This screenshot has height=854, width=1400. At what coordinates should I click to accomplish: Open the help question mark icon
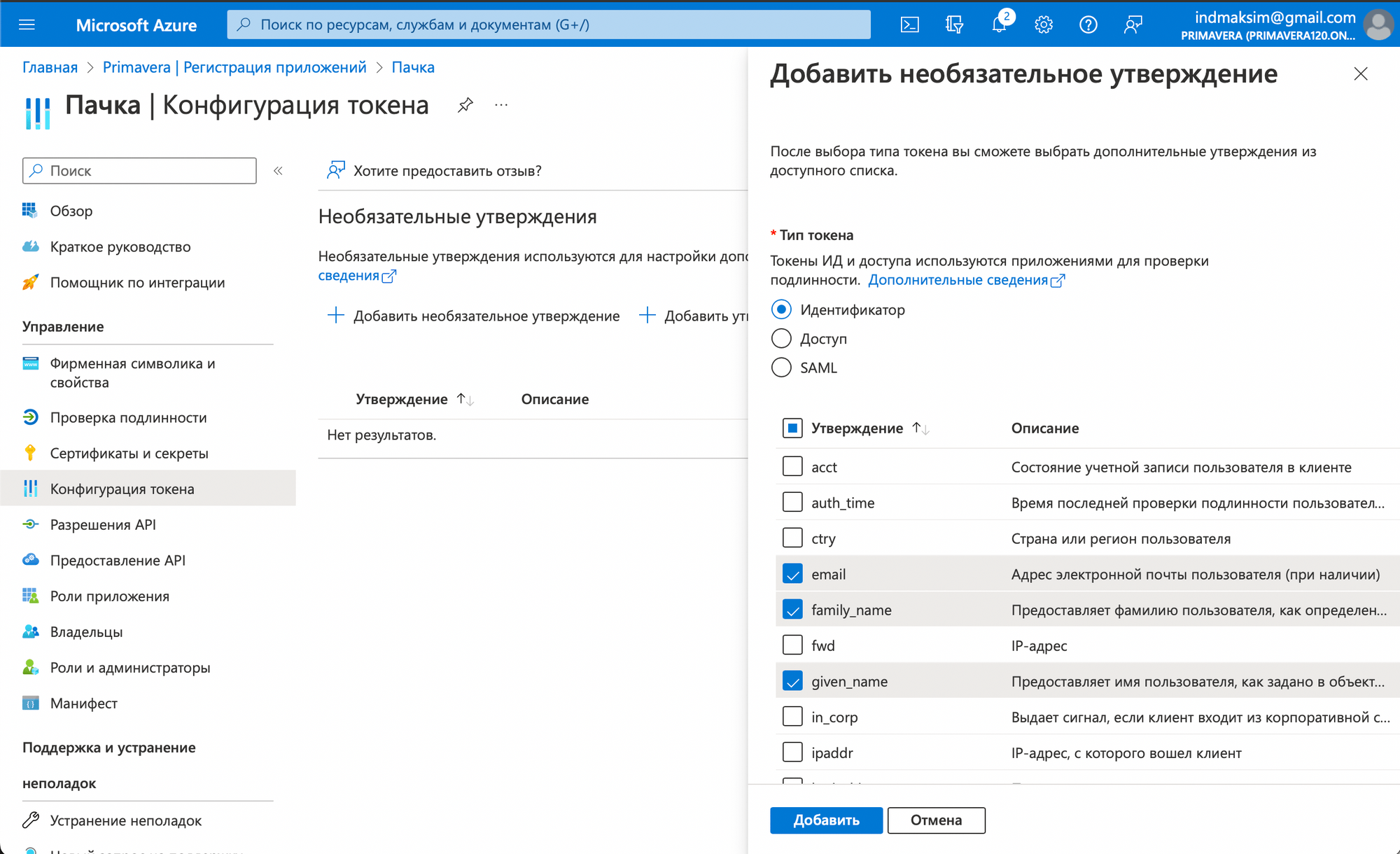(1088, 25)
